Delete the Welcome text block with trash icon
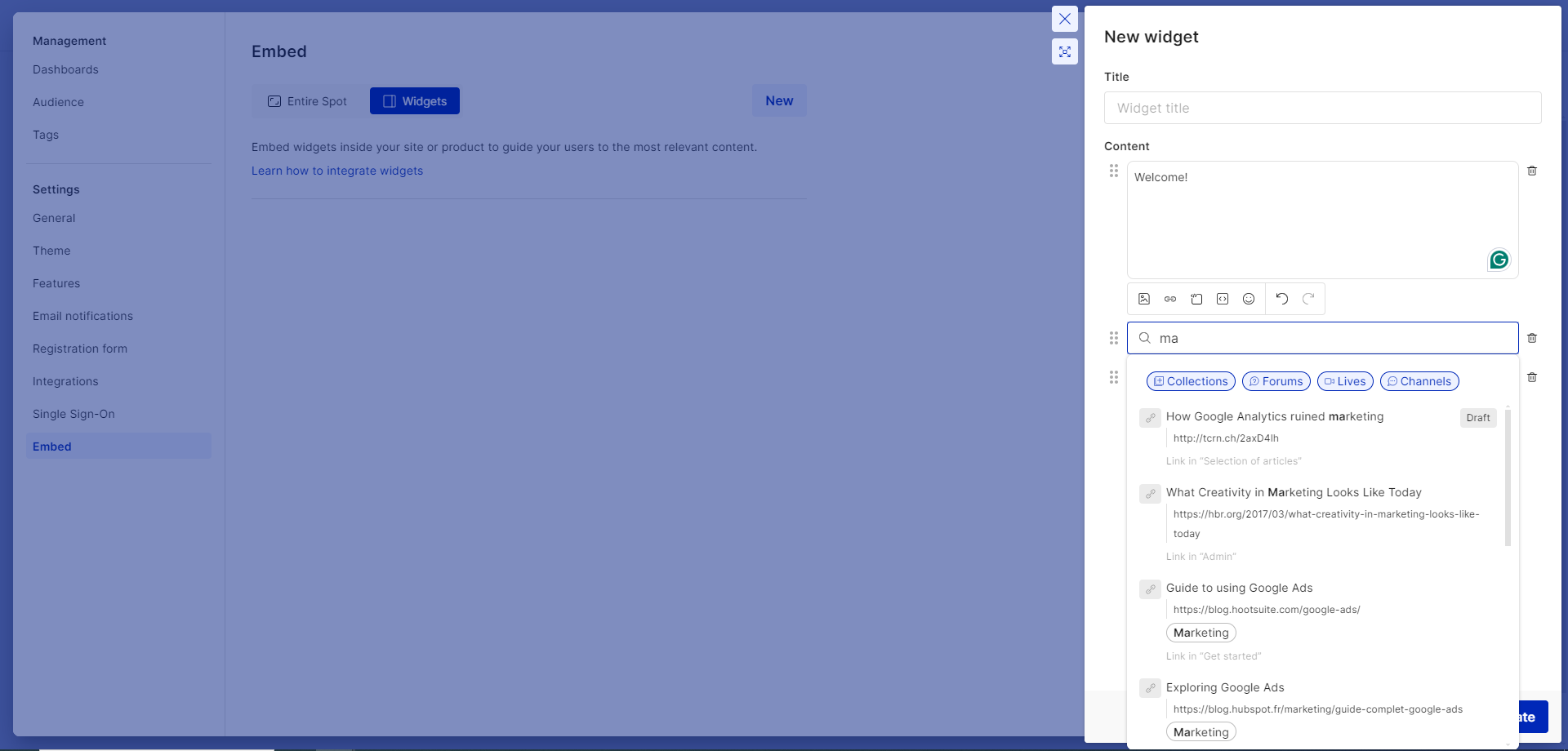Viewport: 1568px width, 751px height. click(1532, 171)
